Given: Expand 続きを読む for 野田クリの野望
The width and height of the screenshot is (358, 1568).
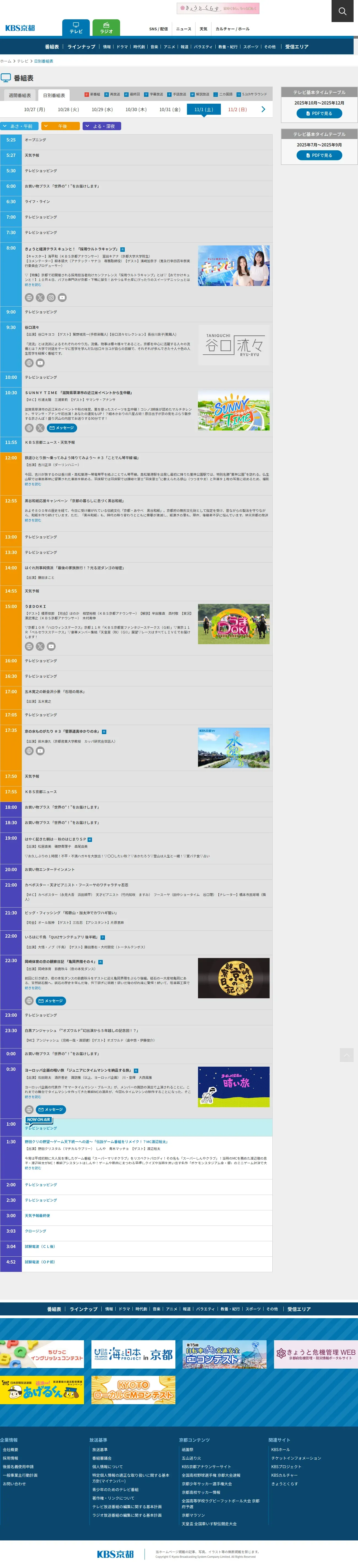Looking at the screenshot, I should click(x=33, y=1168).
